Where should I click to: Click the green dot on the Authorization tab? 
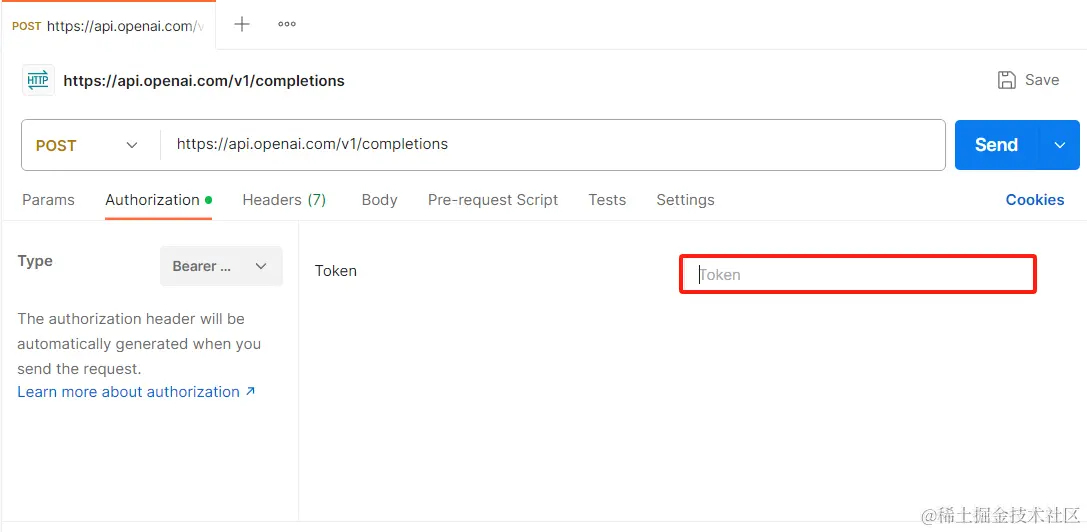(x=208, y=200)
